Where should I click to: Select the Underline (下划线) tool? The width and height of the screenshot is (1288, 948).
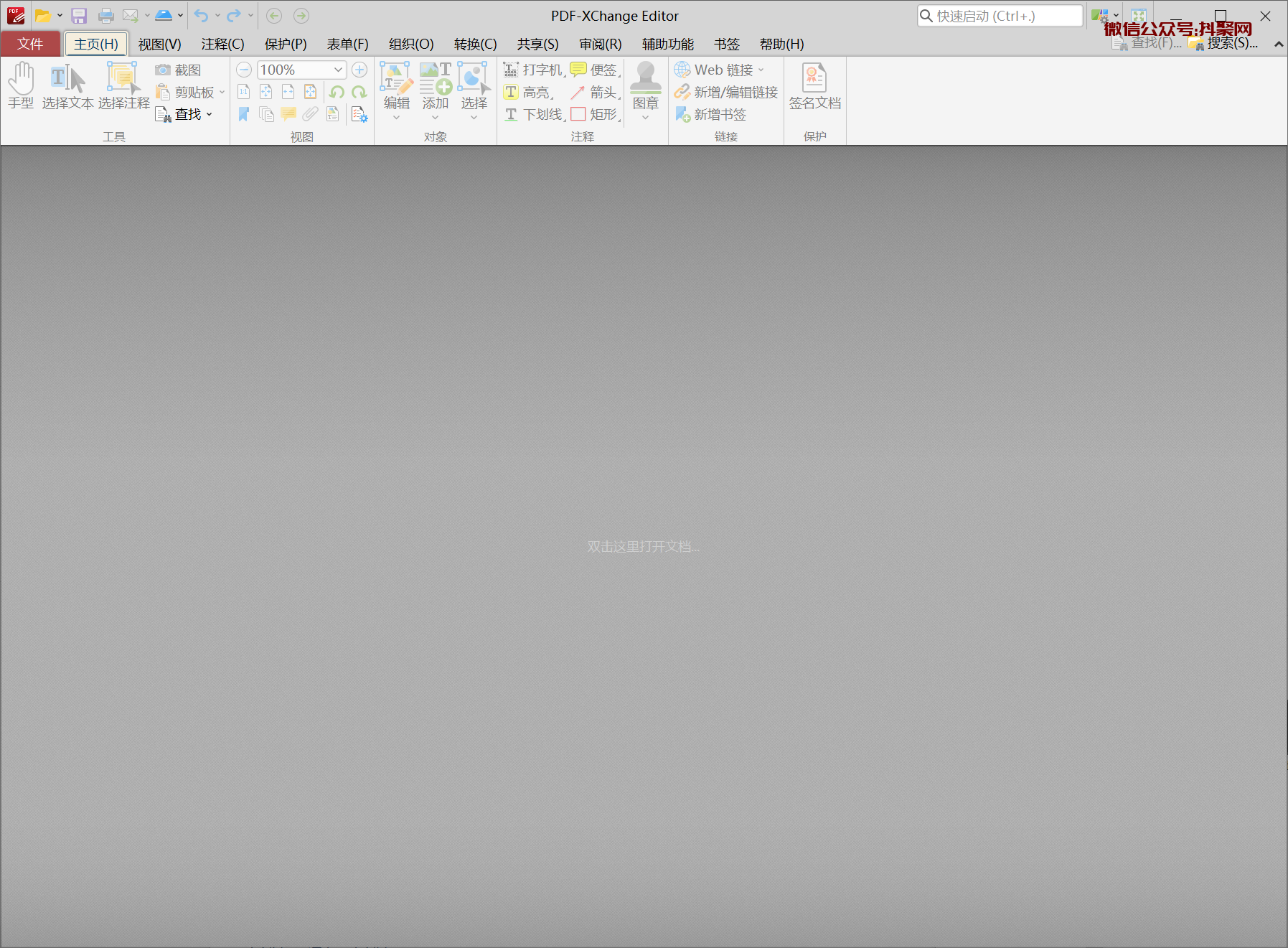pyautogui.click(x=534, y=115)
